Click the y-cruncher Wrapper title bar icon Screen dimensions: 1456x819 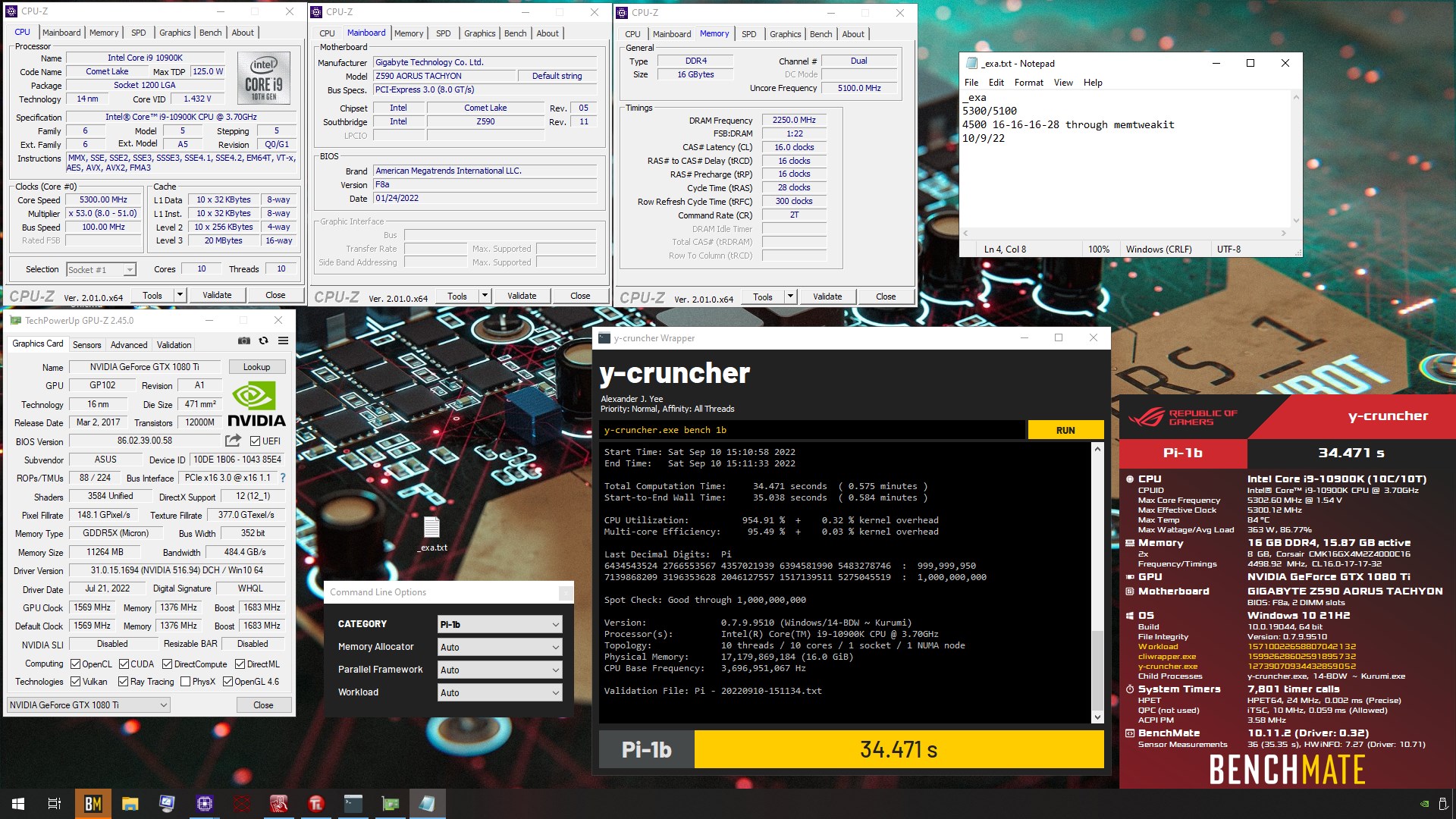(x=604, y=338)
